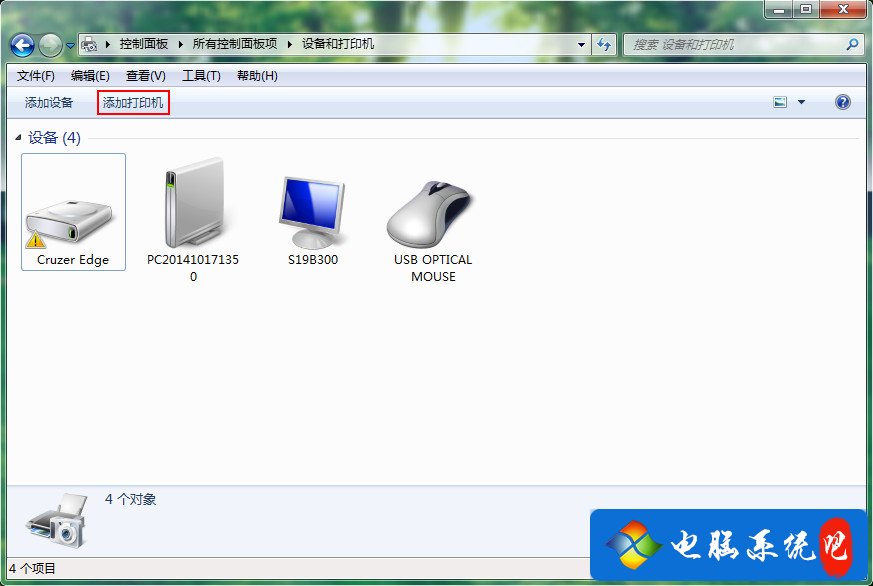Open the address bar history dropdown

pyautogui.click(x=581, y=45)
